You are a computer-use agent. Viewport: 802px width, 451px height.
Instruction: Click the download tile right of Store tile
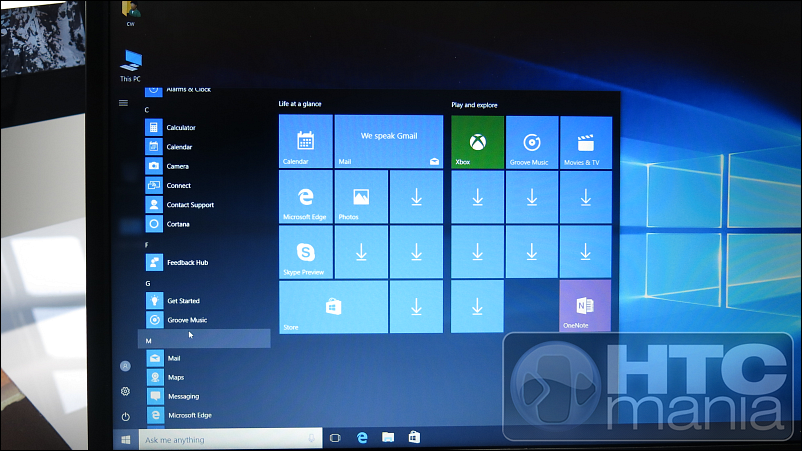(x=416, y=307)
